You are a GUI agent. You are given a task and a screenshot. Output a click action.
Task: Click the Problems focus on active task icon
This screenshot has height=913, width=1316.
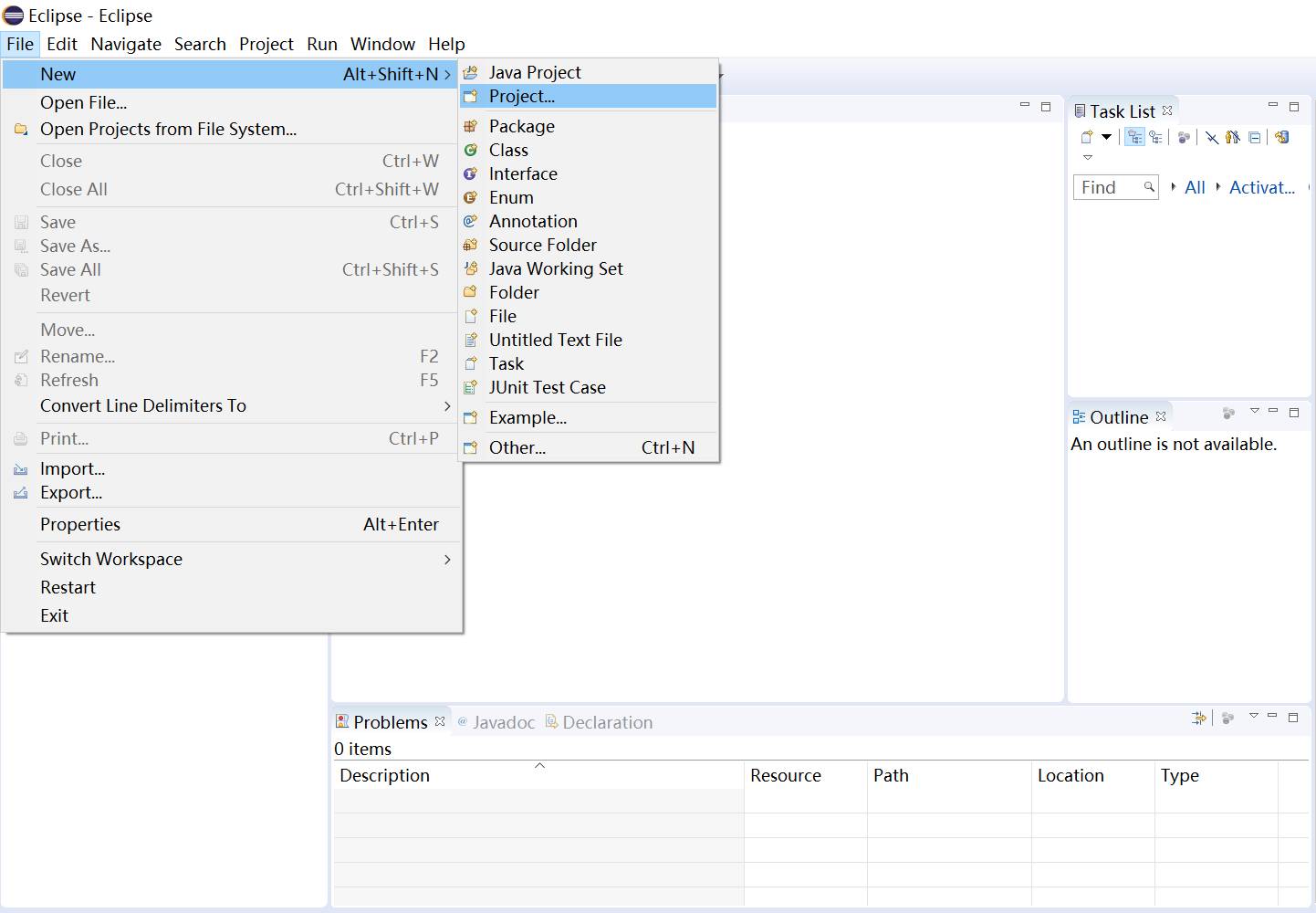coord(1227,719)
